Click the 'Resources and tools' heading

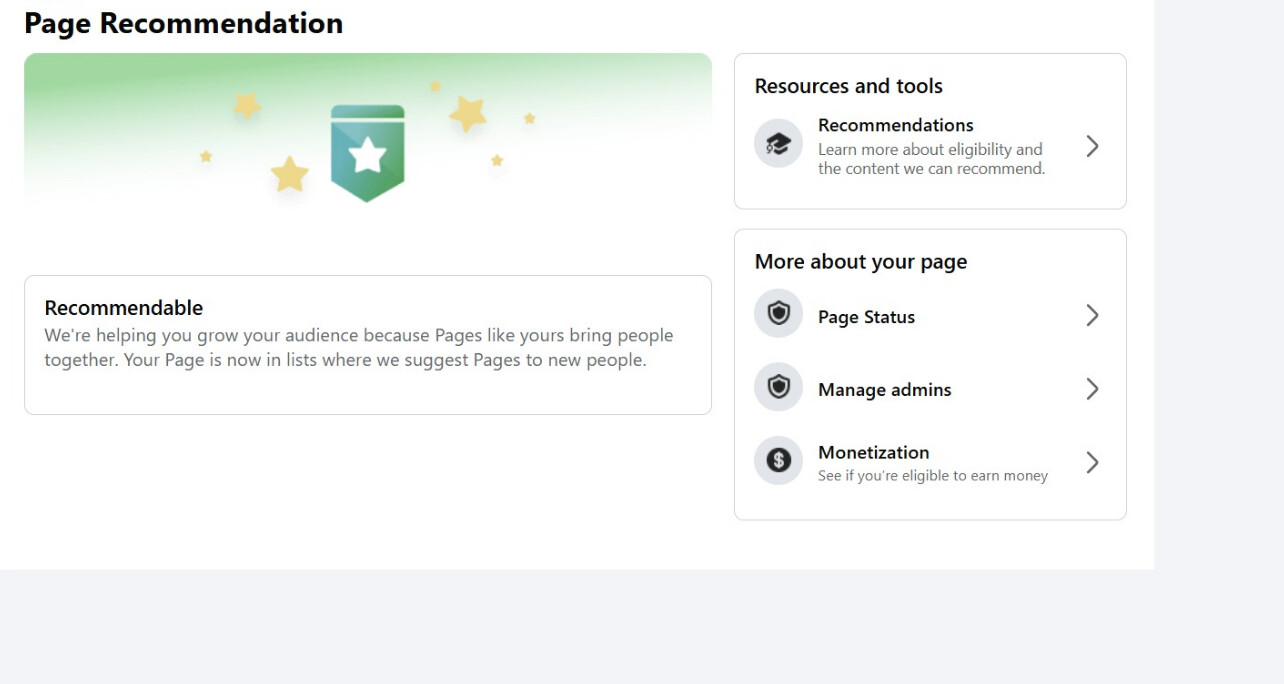(x=848, y=86)
